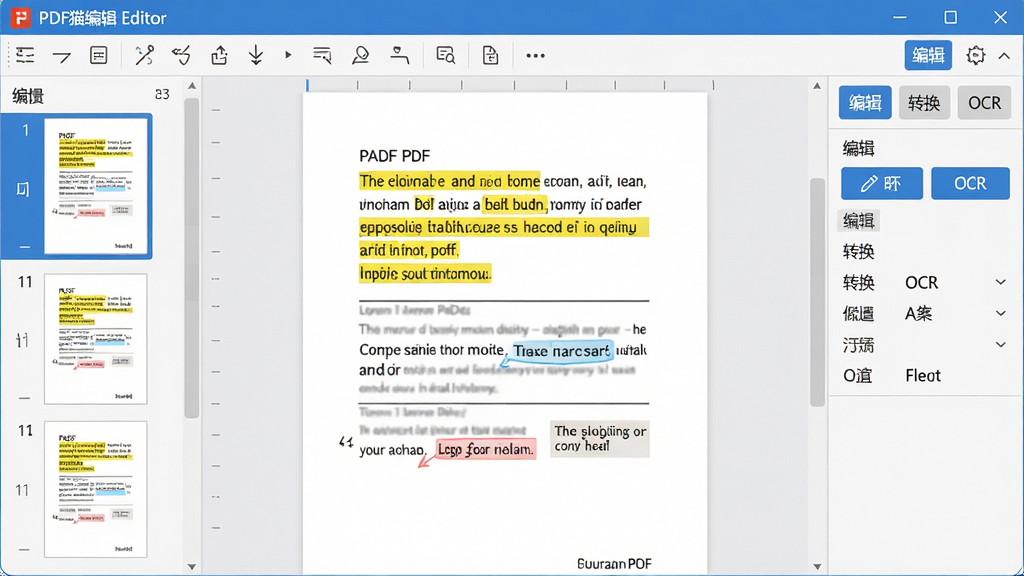This screenshot has height=576, width=1024.
Task: Click the document page icon before the three dots
Action: pos(490,56)
